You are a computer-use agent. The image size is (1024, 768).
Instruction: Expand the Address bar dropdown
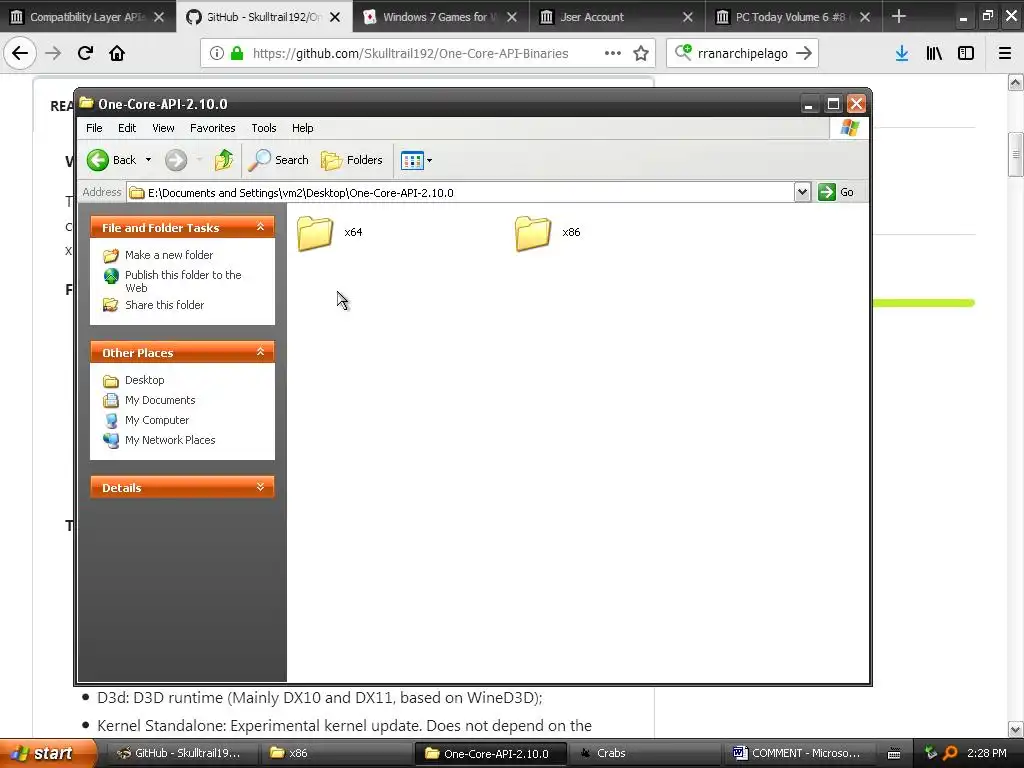(802, 192)
